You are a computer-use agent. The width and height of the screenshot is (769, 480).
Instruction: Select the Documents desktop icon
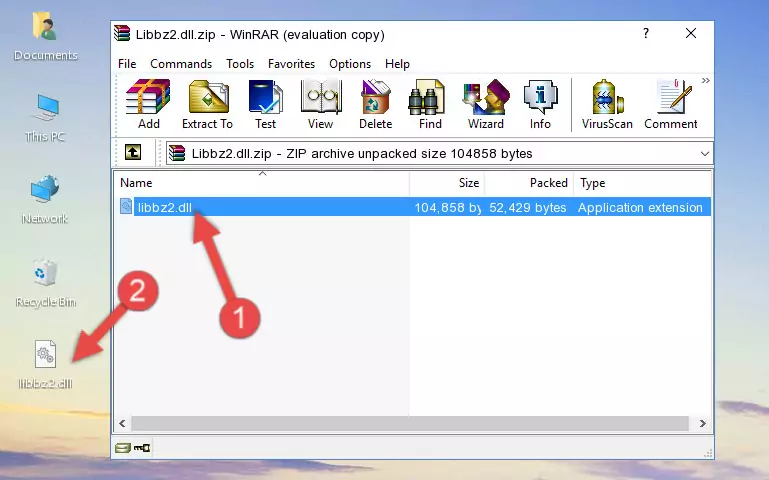46,37
